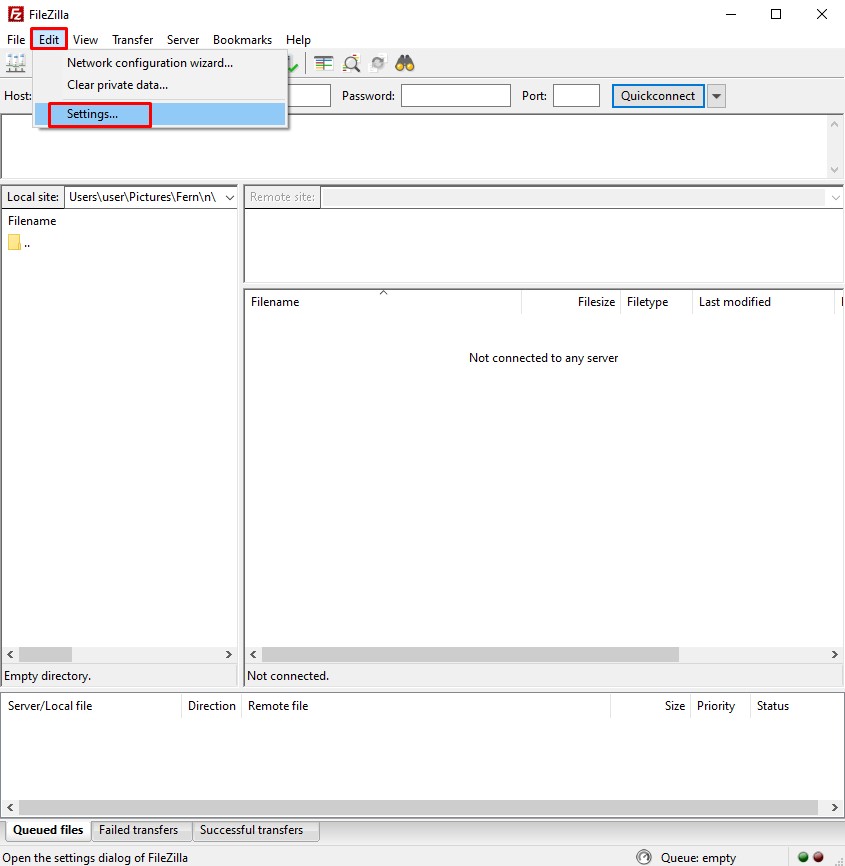The image size is (845, 866).
Task: Click the Quickconnect button
Action: [658, 96]
